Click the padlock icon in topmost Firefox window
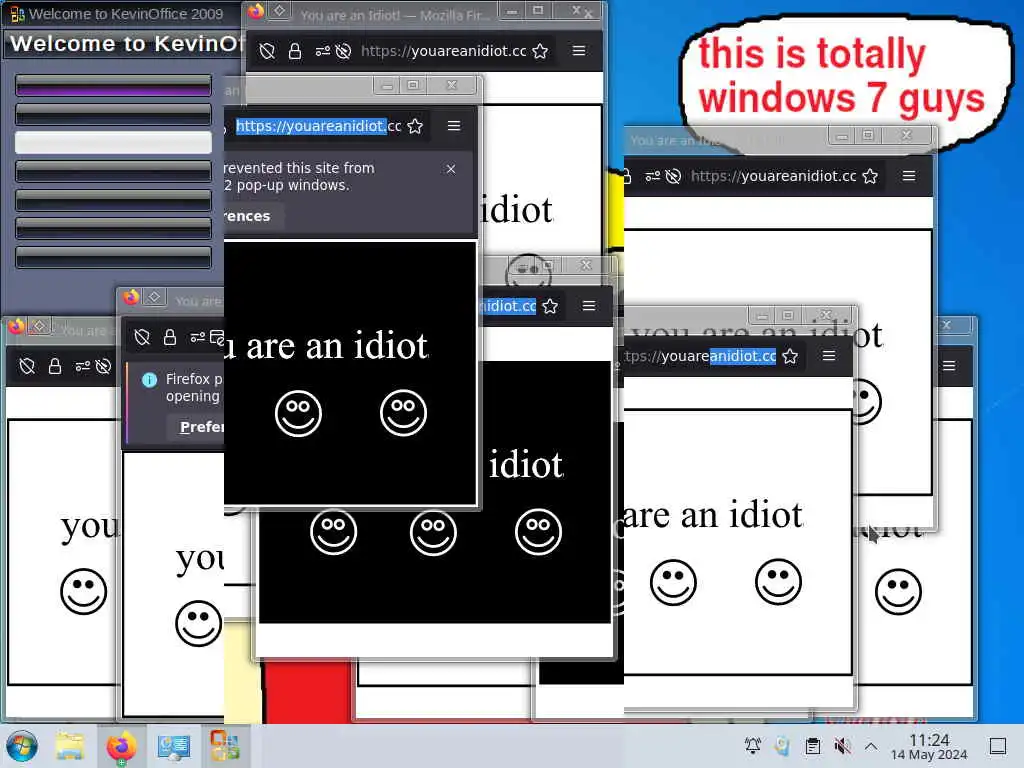 tap(295, 51)
